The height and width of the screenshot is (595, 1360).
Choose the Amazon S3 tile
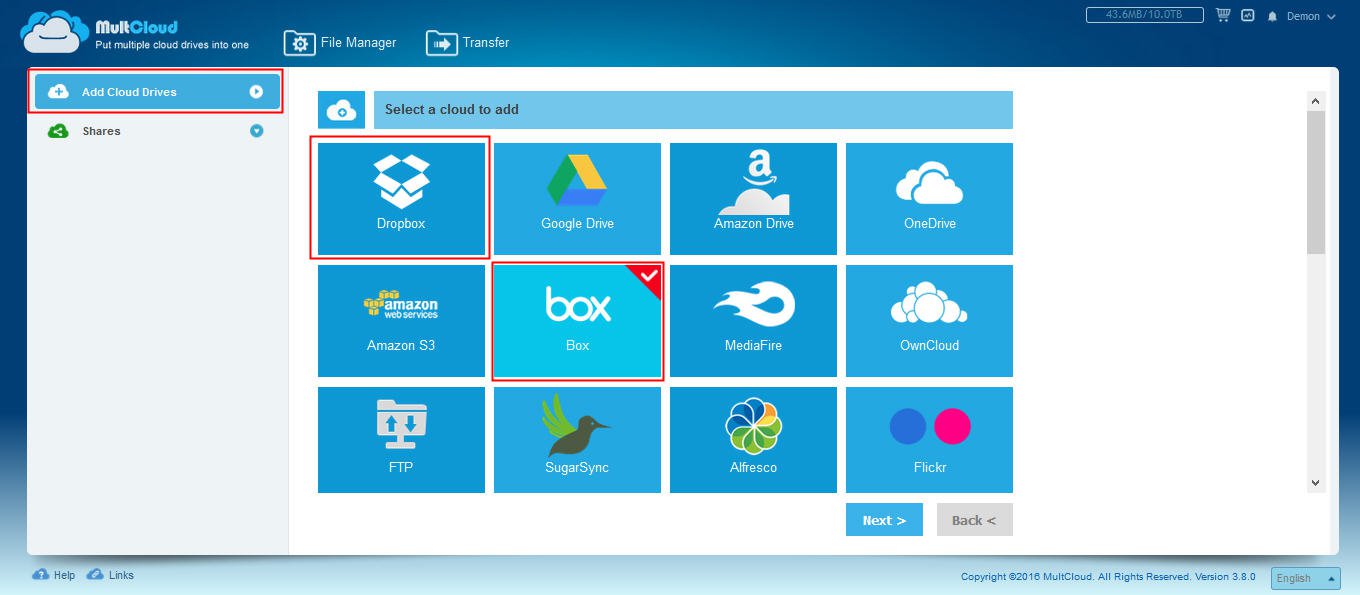pyautogui.click(x=401, y=320)
